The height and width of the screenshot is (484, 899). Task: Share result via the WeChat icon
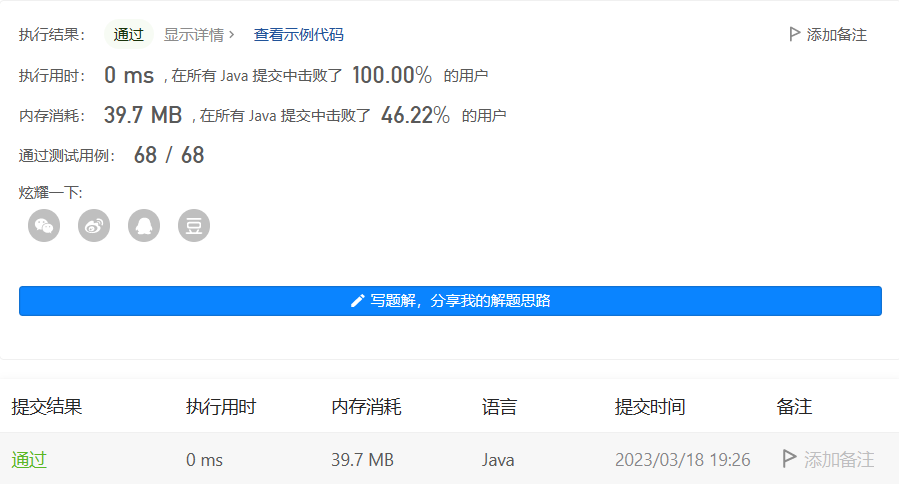coord(44,225)
